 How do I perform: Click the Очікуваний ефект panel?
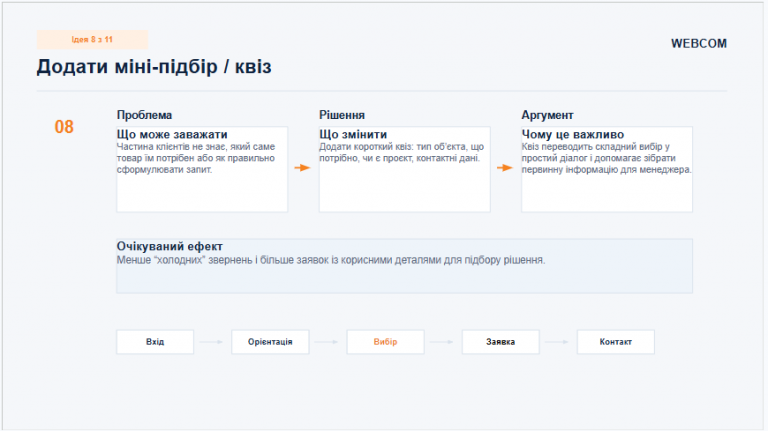pyautogui.click(x=405, y=266)
